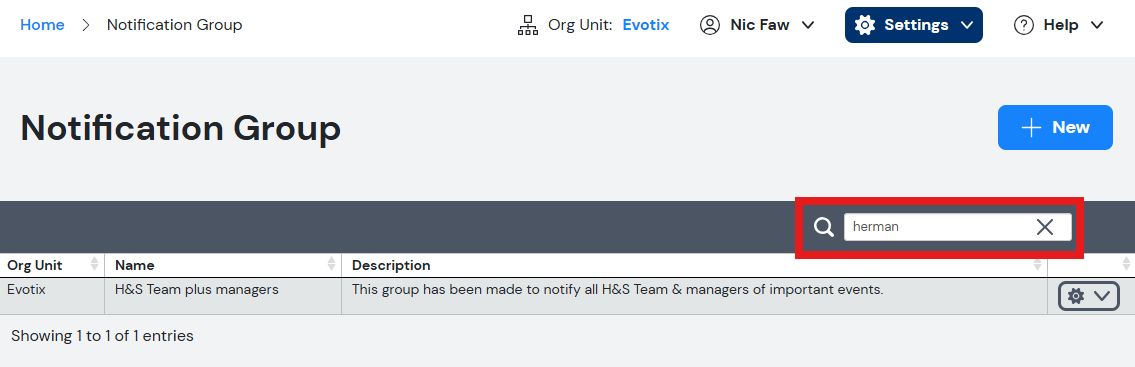Sort table by Org Unit column arrows

(94, 264)
